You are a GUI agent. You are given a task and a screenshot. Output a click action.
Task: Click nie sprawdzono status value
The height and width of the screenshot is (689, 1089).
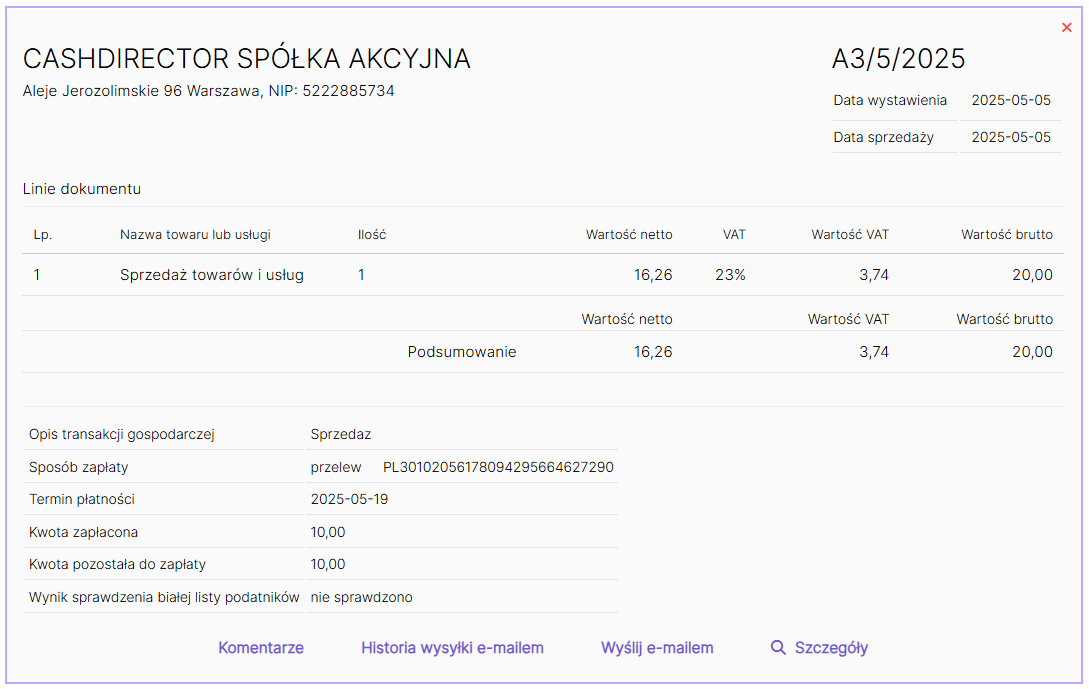tap(362, 597)
